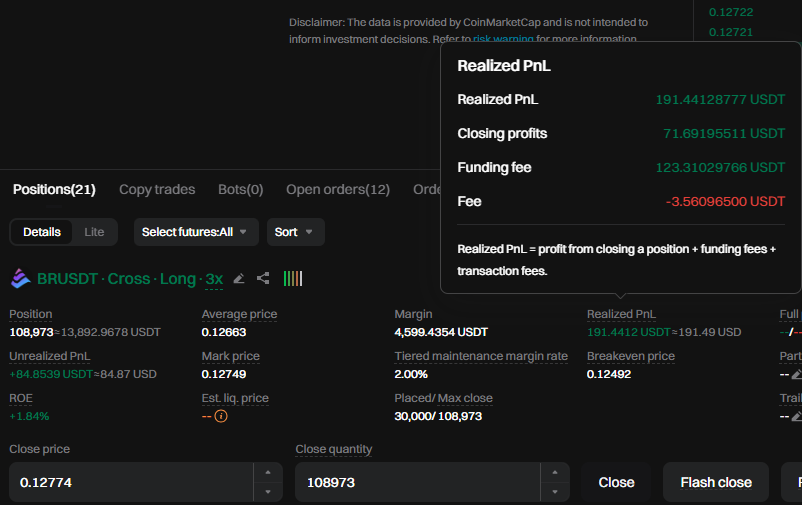The image size is (802, 505).
Task: Click the Est. liq. price label
Action: (235, 398)
